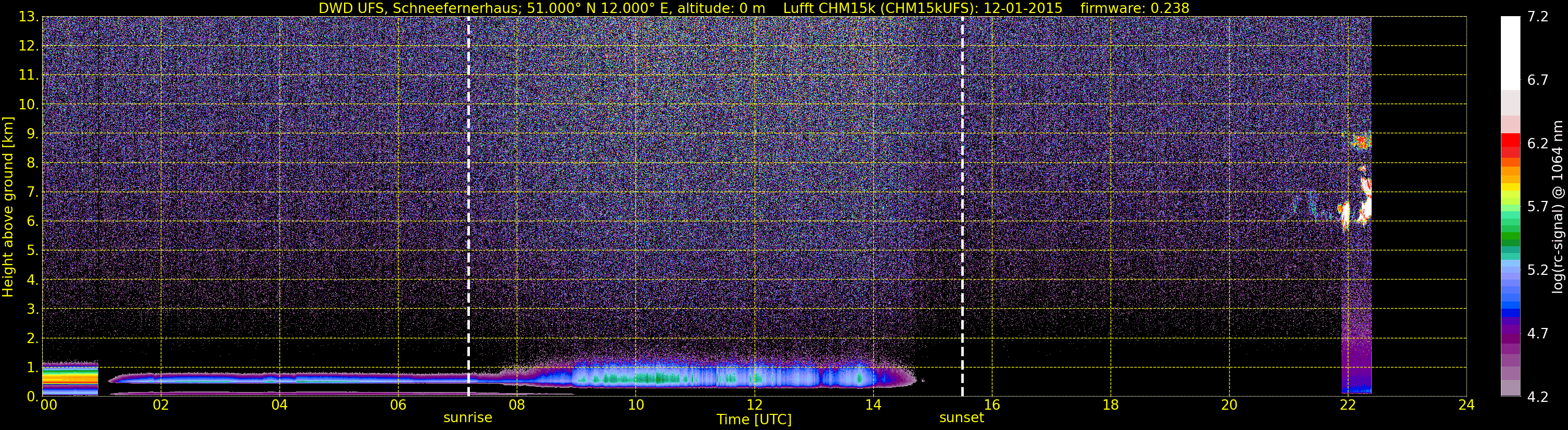Click the "log(rc-signal) @ 1064 nm" colorbar label
Viewport: 1568px width, 430px height.
point(1558,207)
